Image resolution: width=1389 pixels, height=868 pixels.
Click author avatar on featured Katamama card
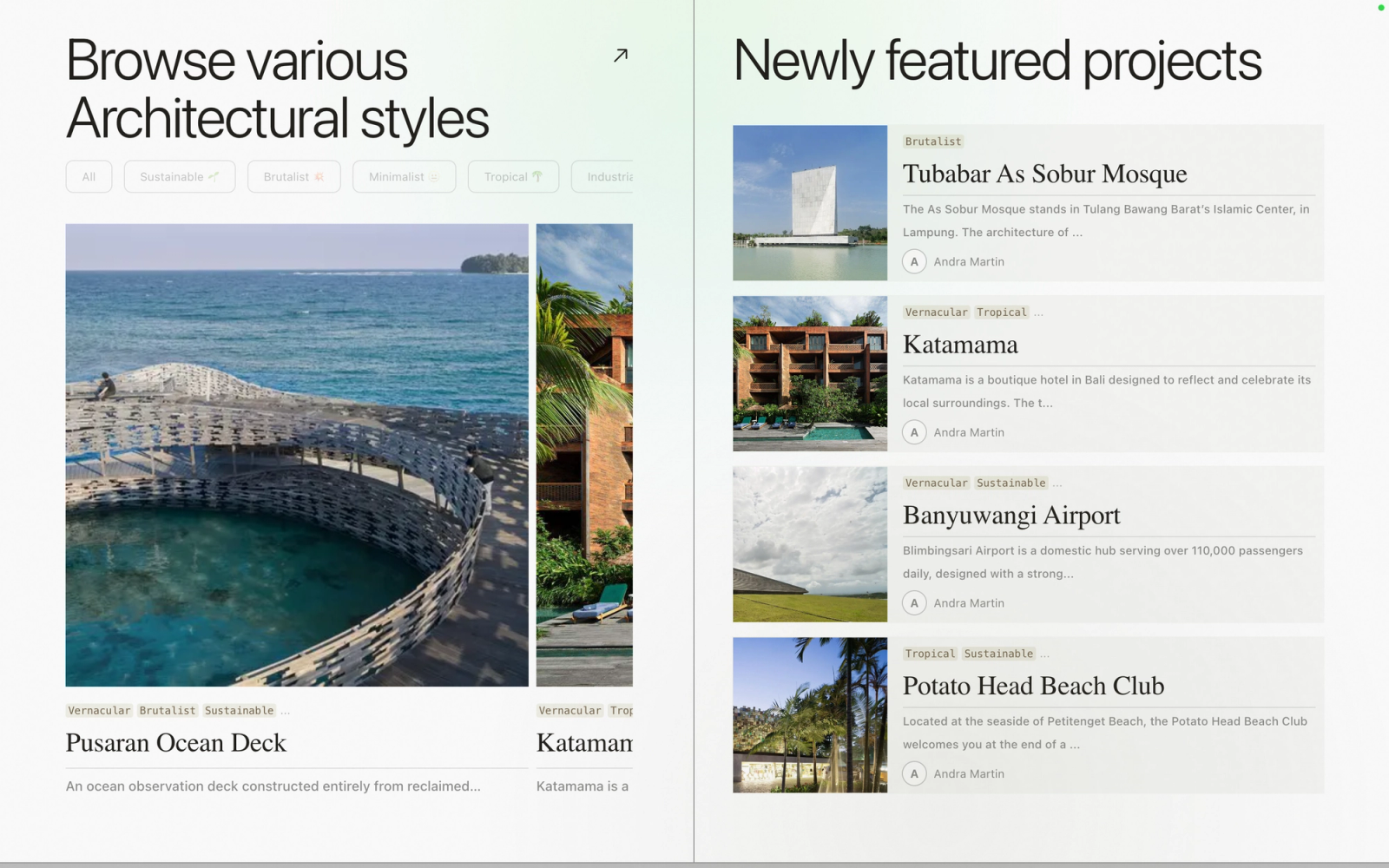[x=914, y=432]
